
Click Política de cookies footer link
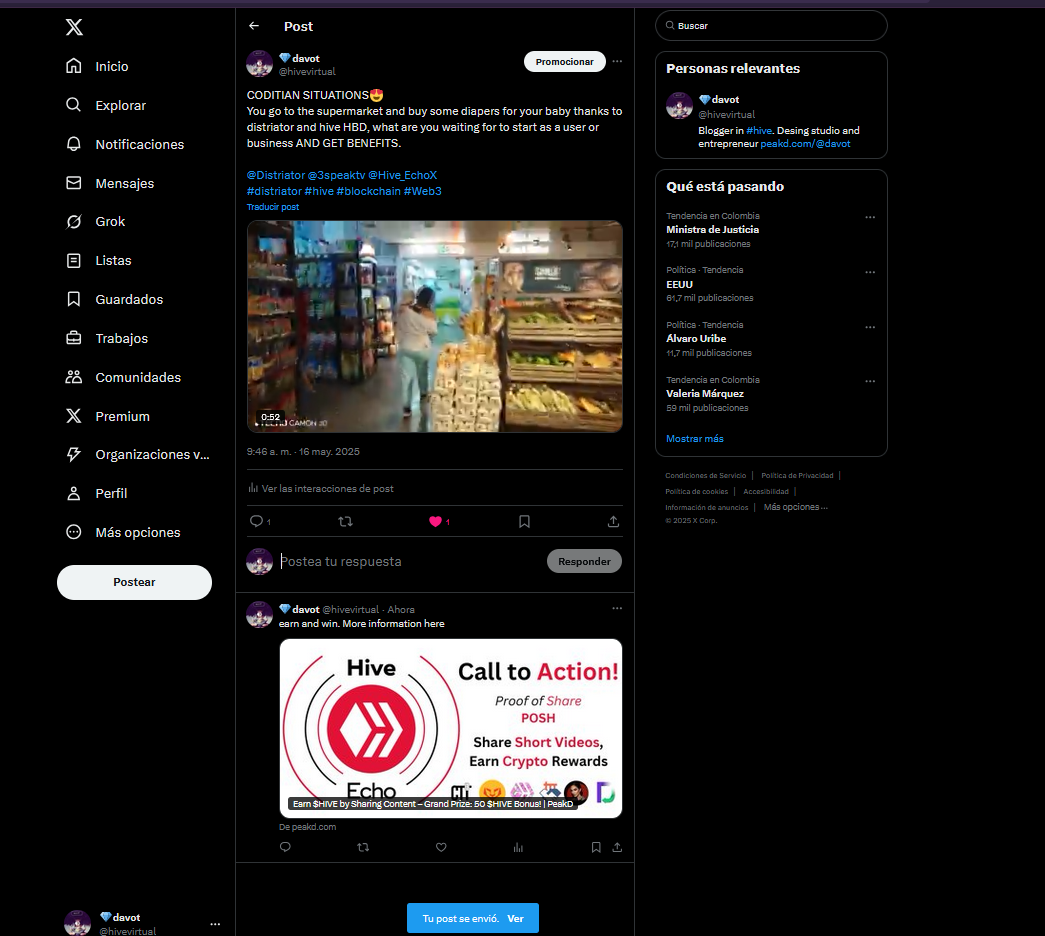coord(696,491)
